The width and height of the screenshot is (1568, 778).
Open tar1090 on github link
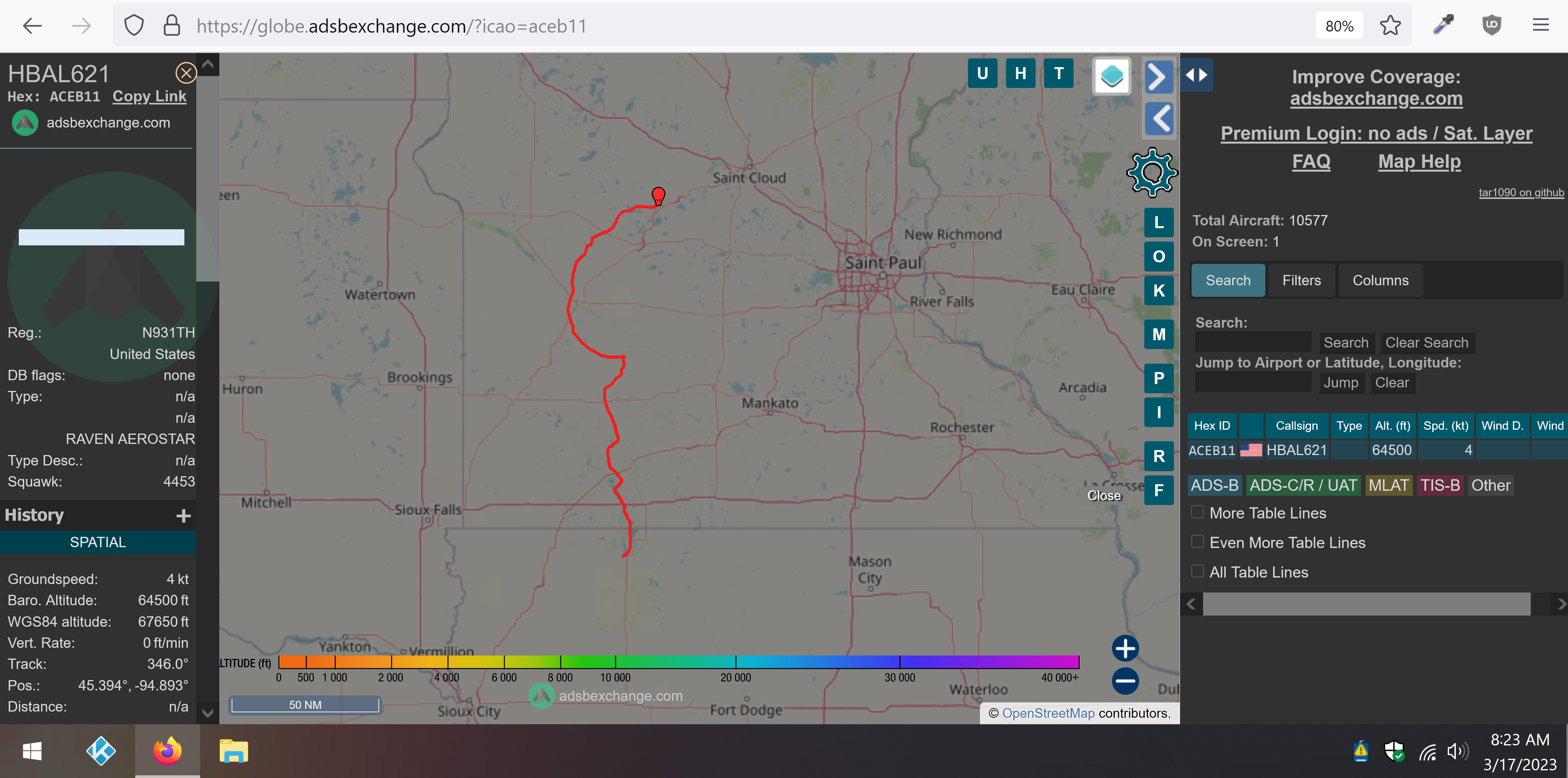point(1521,192)
